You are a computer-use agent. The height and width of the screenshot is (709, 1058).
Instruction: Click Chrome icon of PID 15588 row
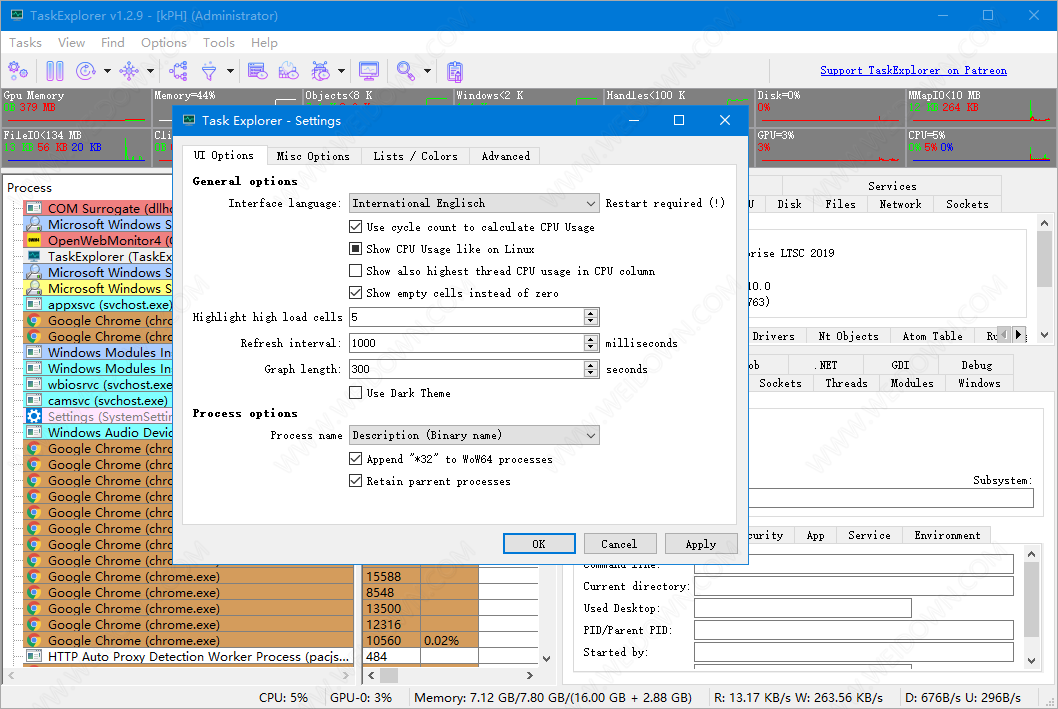[34, 577]
